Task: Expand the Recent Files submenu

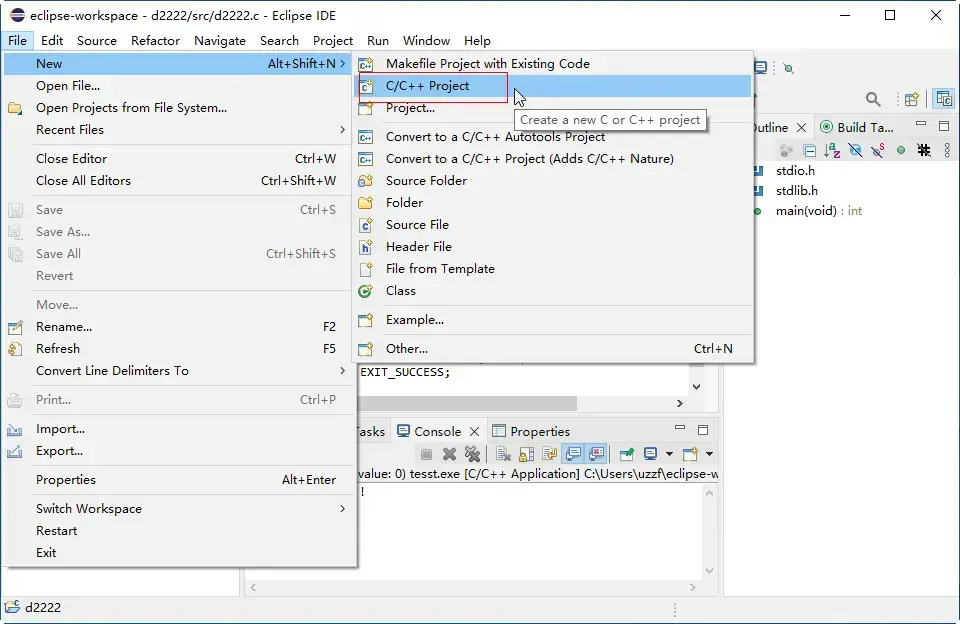Action: point(179,130)
